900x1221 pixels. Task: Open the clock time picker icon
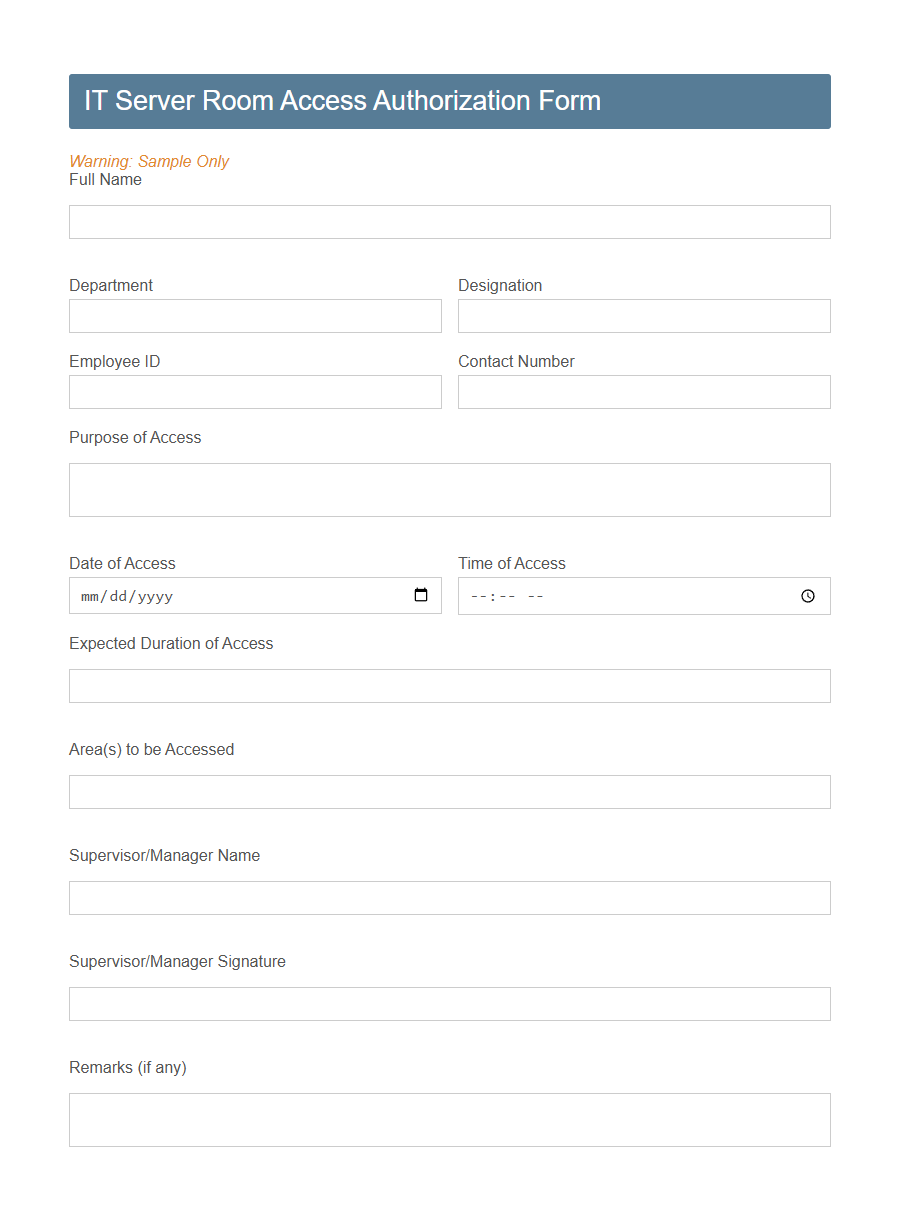tap(807, 595)
